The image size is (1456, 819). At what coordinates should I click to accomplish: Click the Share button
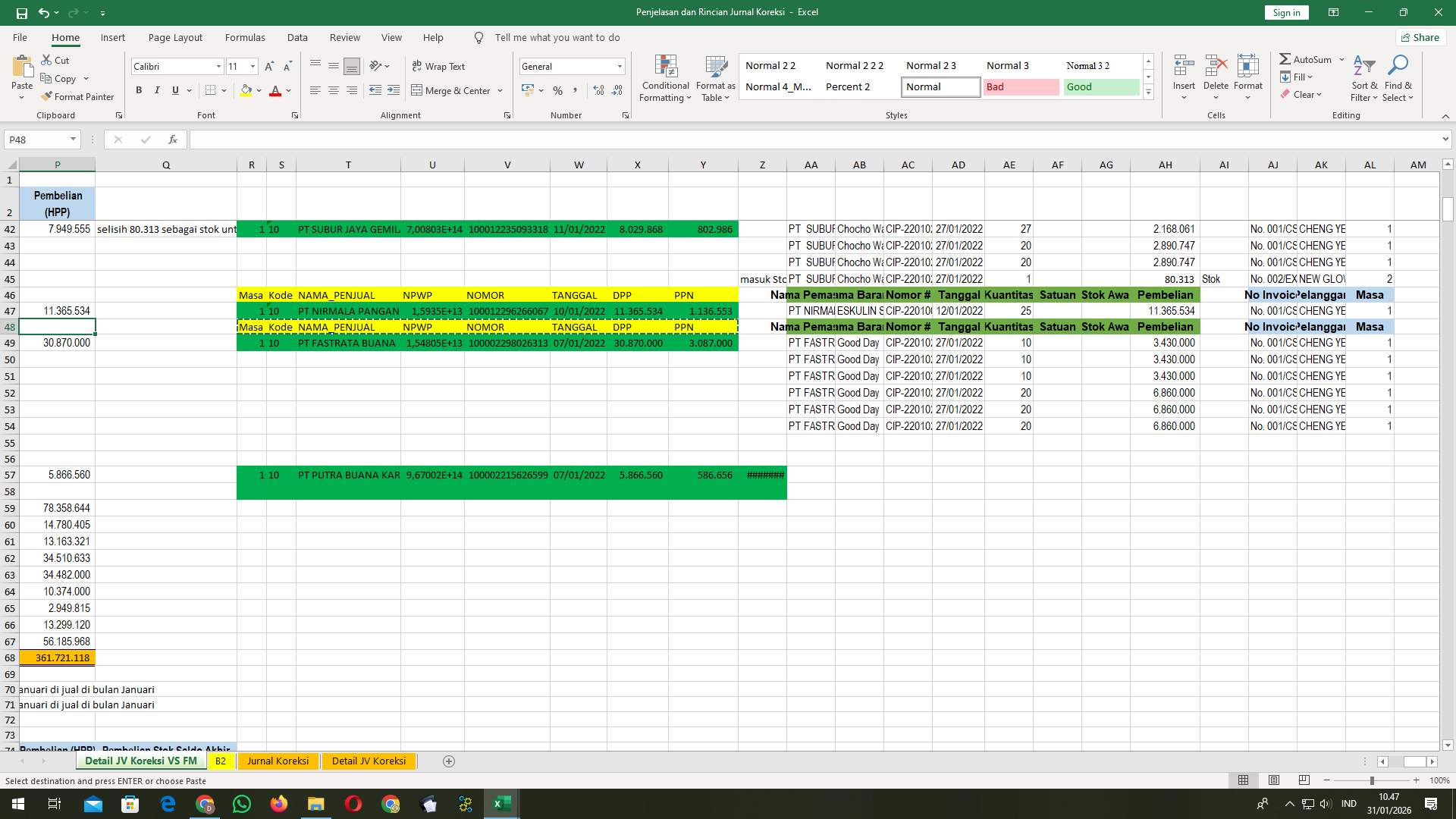pyautogui.click(x=1420, y=37)
